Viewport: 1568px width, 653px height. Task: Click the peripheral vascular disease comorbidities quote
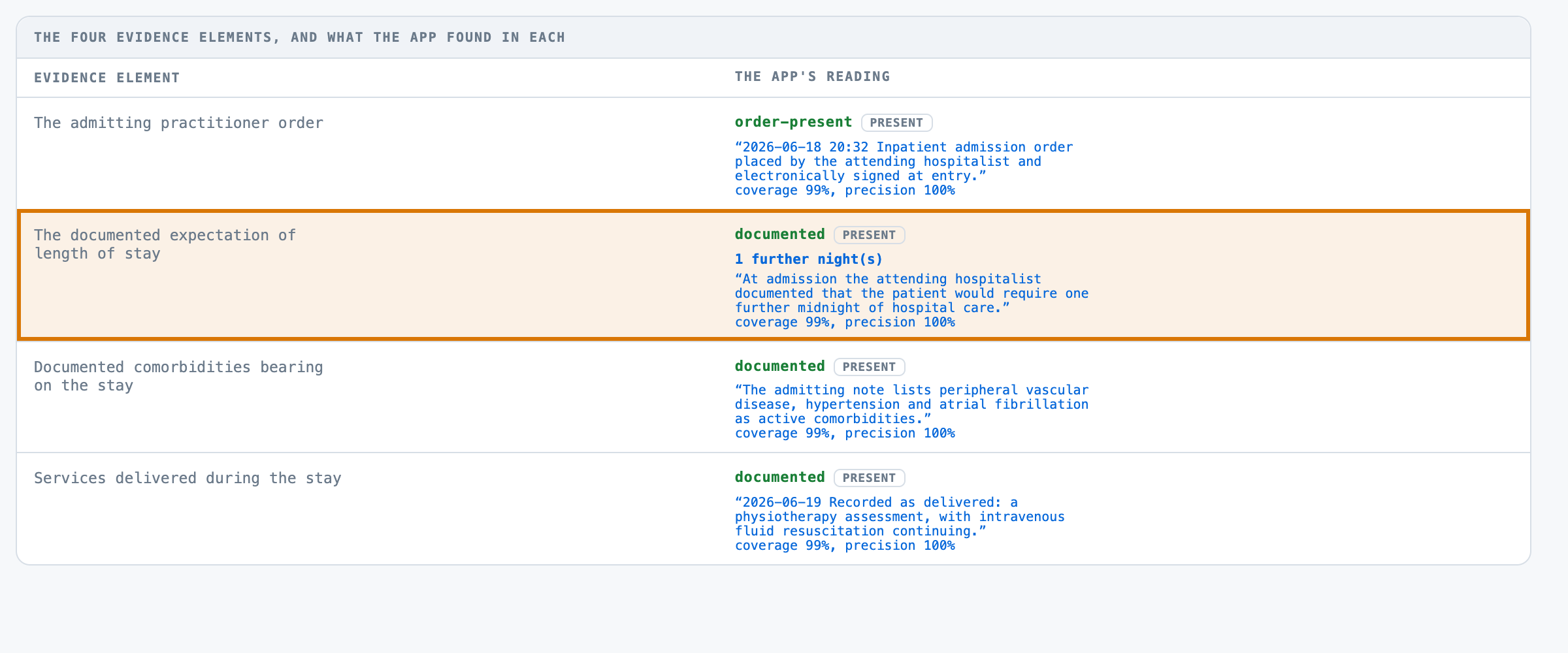point(911,404)
